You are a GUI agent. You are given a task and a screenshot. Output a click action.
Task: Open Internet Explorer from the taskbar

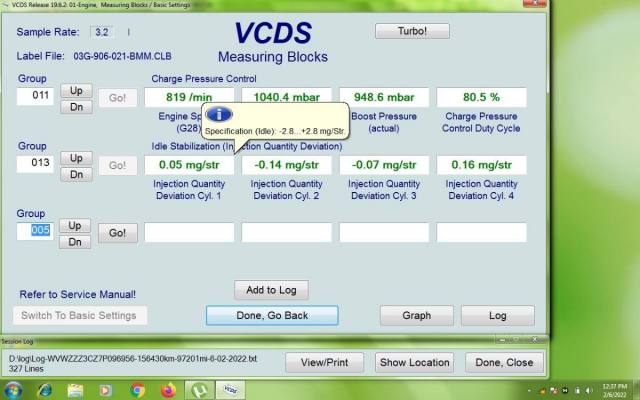point(45,389)
